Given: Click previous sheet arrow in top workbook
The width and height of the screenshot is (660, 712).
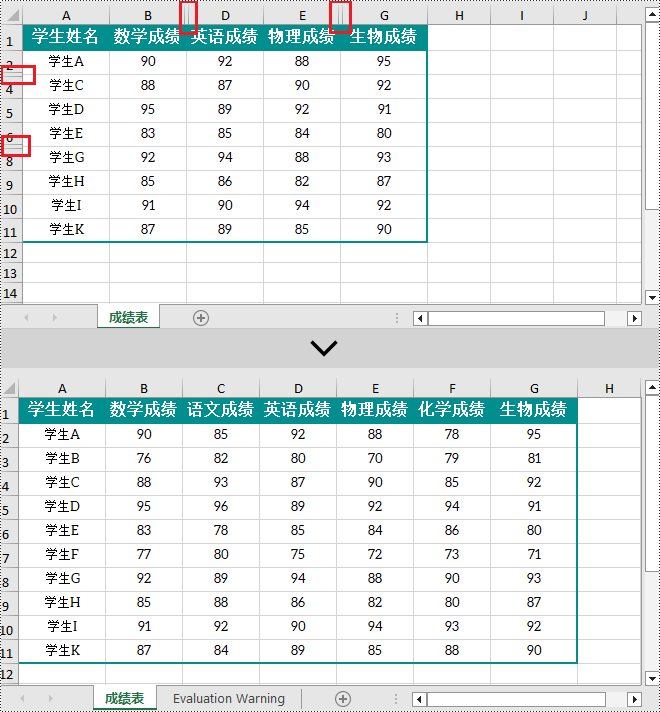Looking at the screenshot, I should (26, 317).
